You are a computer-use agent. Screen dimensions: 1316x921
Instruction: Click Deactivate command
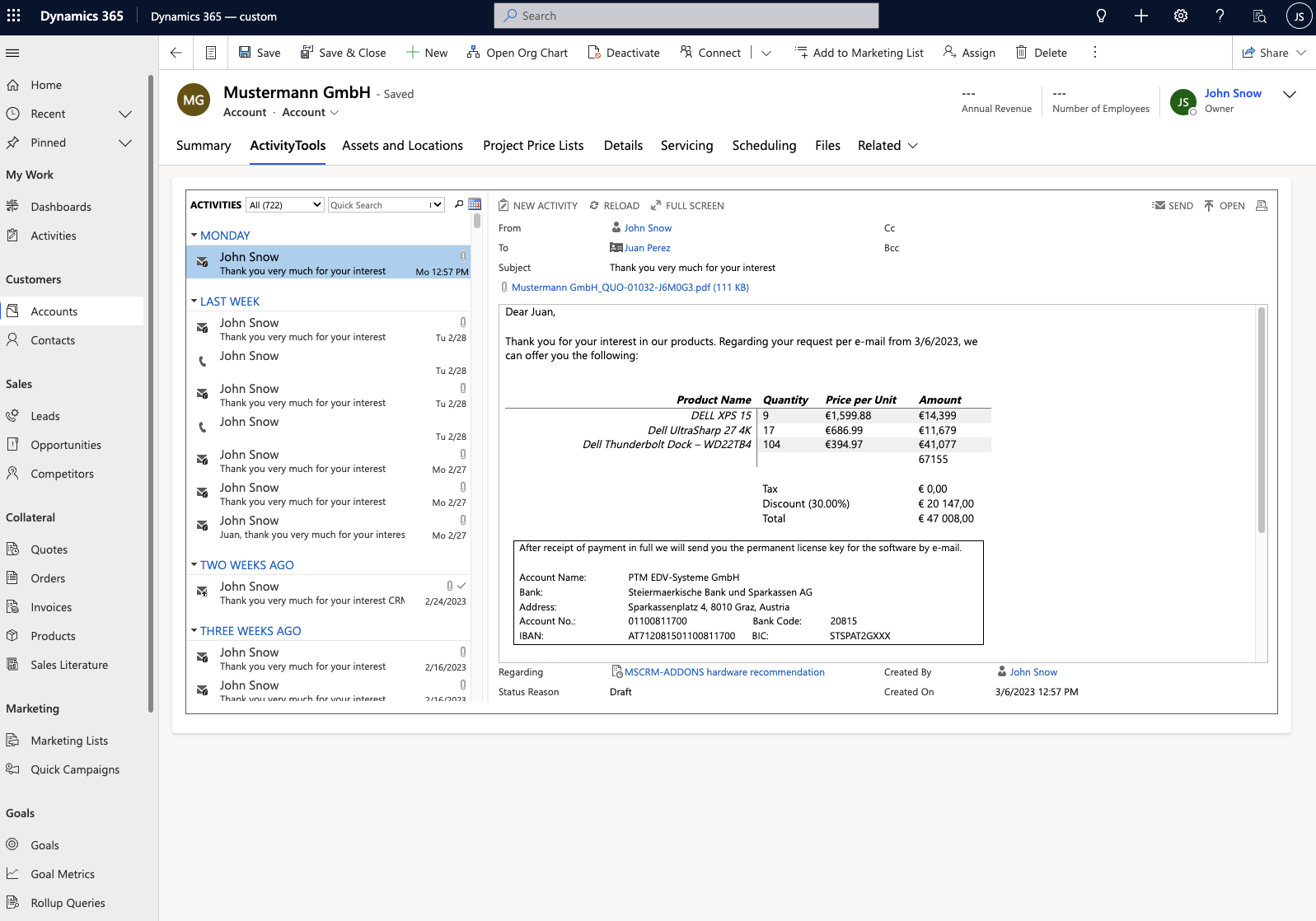(x=624, y=53)
